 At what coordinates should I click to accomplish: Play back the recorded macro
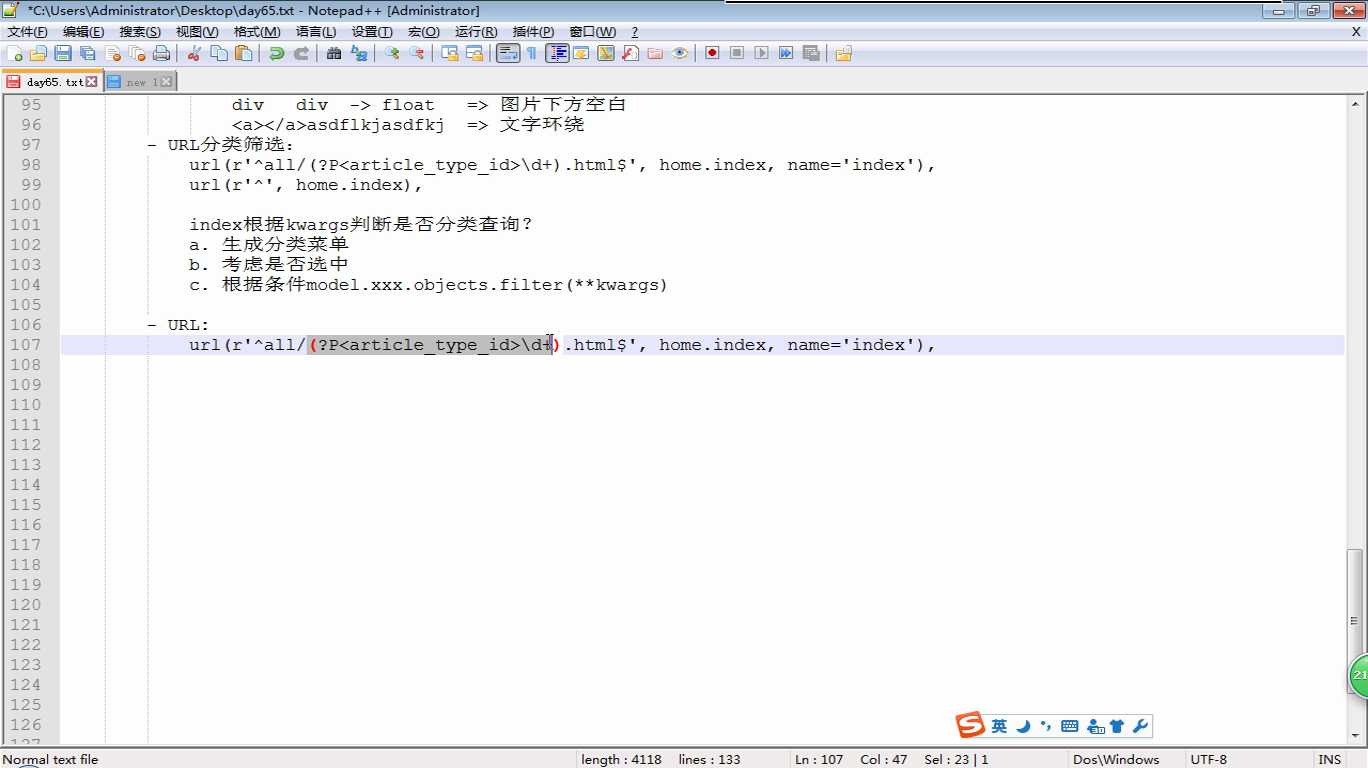761,53
